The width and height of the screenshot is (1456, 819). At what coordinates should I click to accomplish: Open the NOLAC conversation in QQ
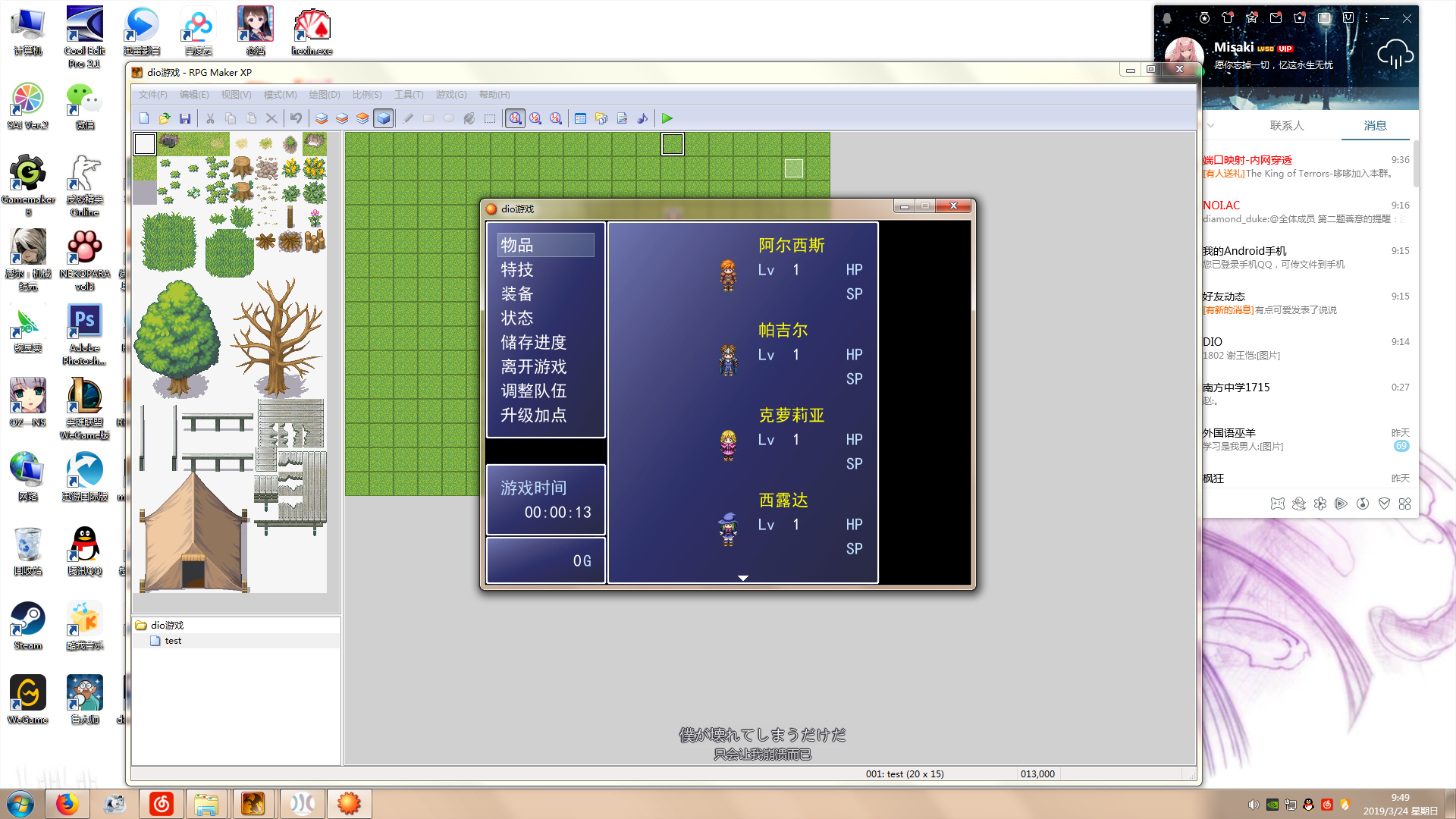coord(1306,212)
